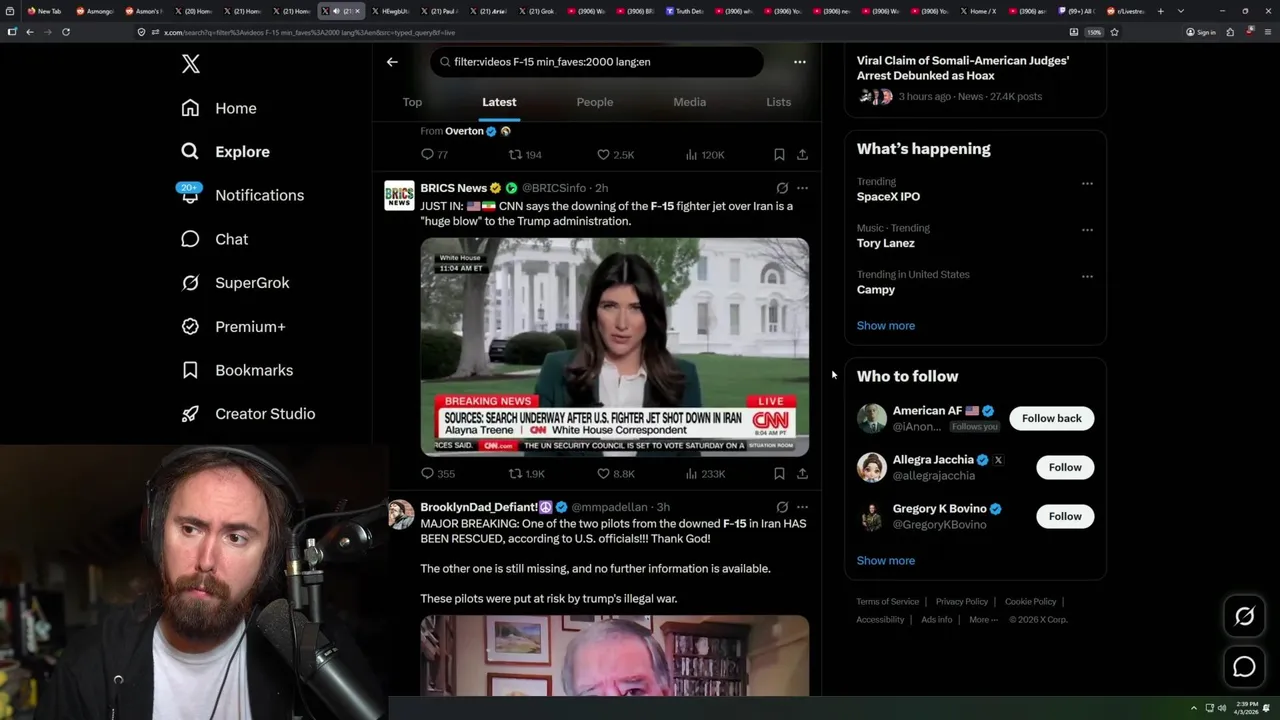1280x720 pixels.
Task: Repost the Overton post with 194 reposts
Action: coord(525,155)
